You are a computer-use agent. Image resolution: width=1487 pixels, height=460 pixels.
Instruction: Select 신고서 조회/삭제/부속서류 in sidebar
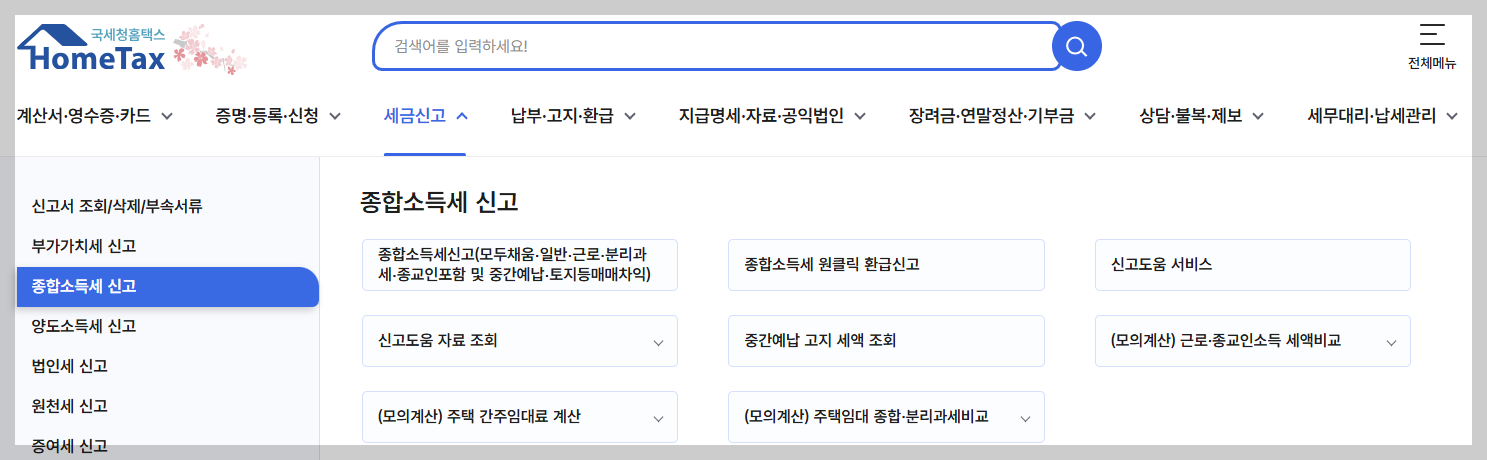[x=117, y=207]
